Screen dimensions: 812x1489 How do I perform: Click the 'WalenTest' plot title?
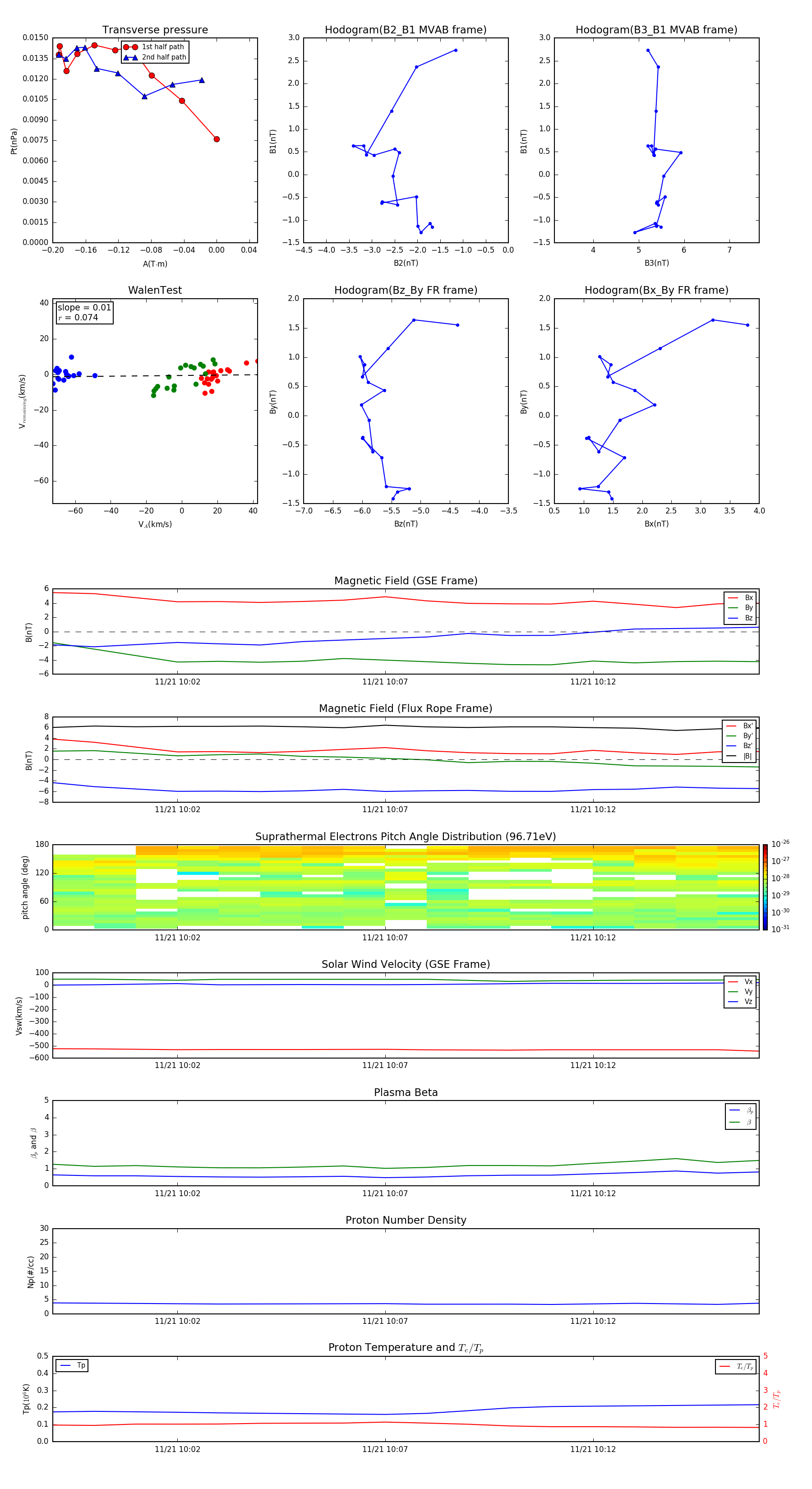coord(155,290)
